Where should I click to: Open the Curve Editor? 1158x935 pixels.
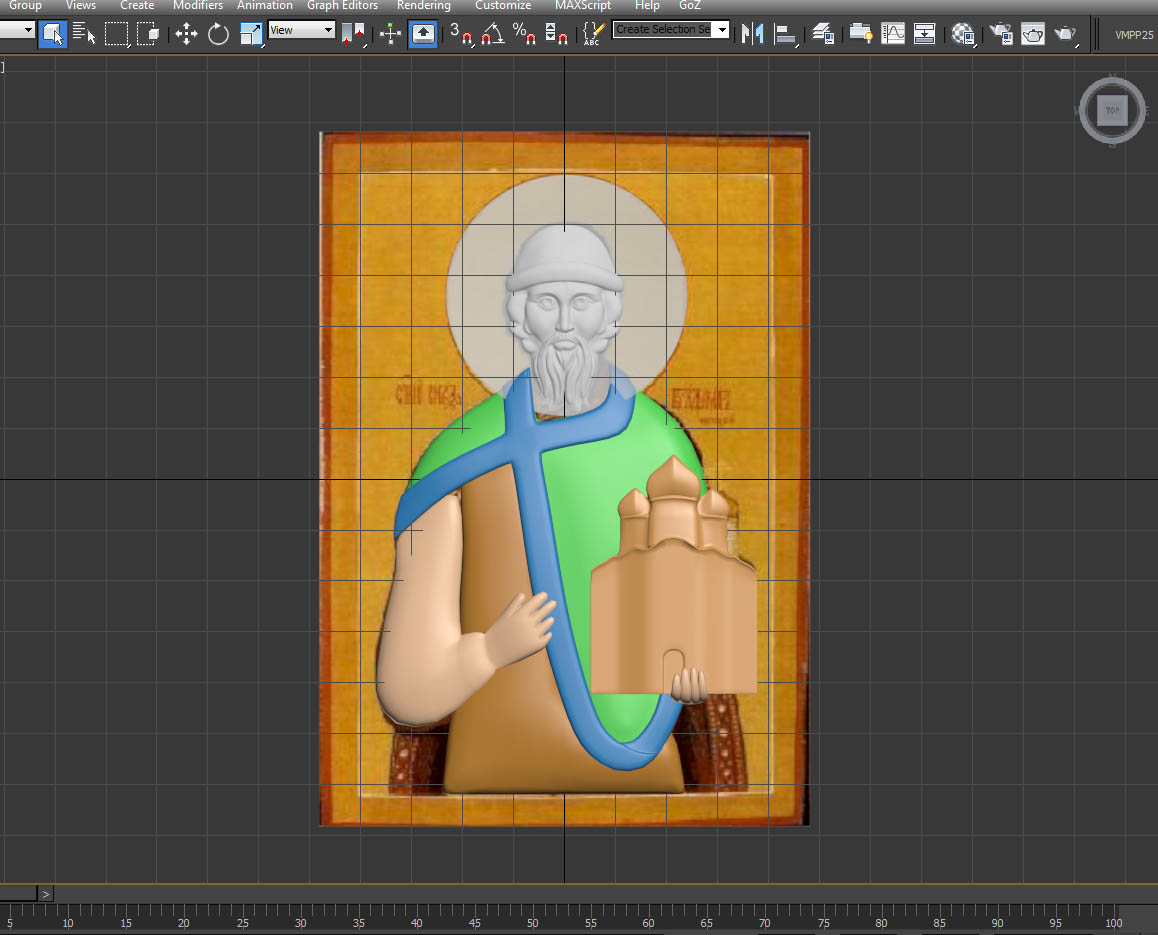point(892,34)
